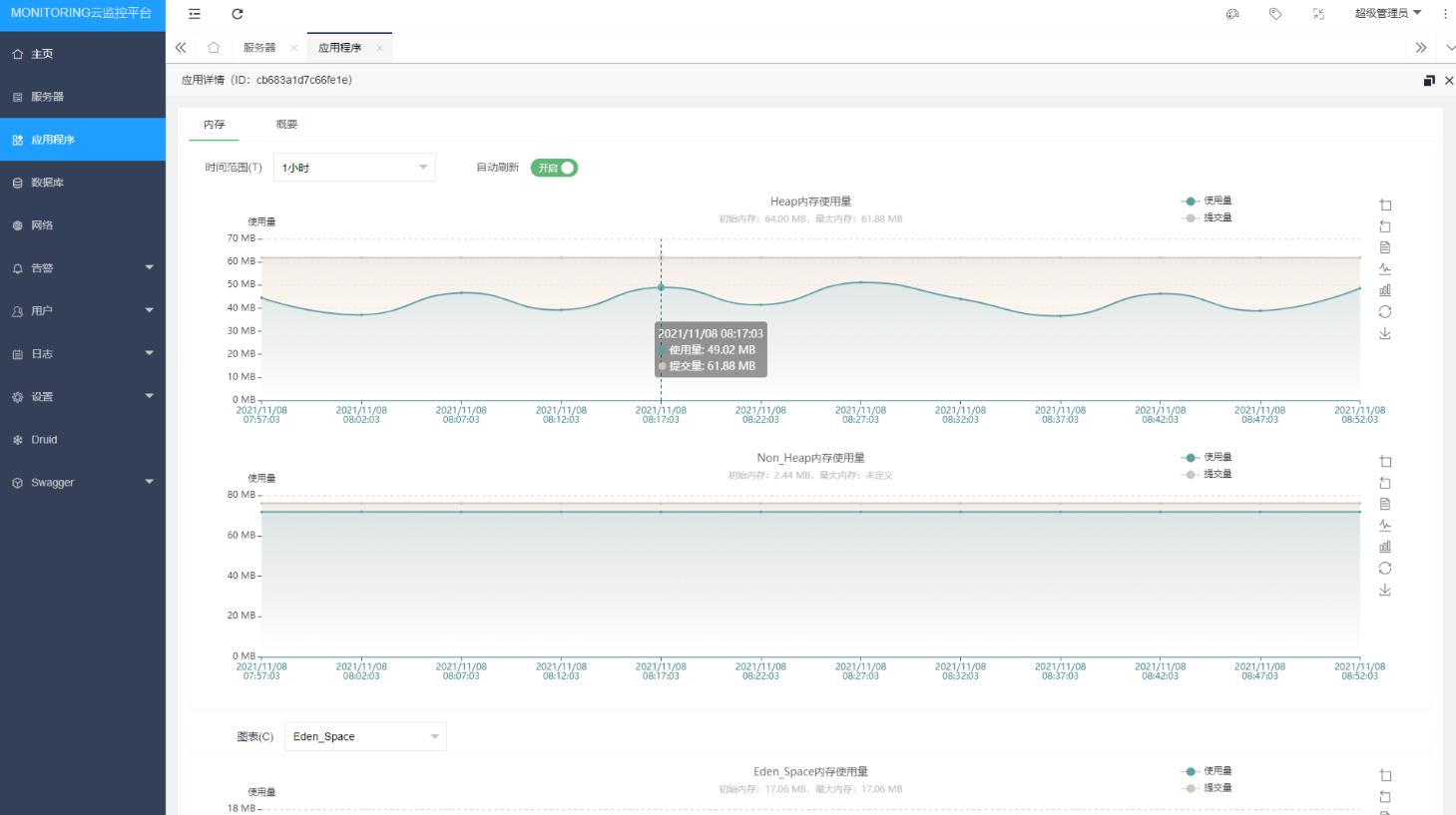Viewport: 1456px width, 815px height.
Task: Open 服务器 in the sidebar
Action: click(83, 97)
